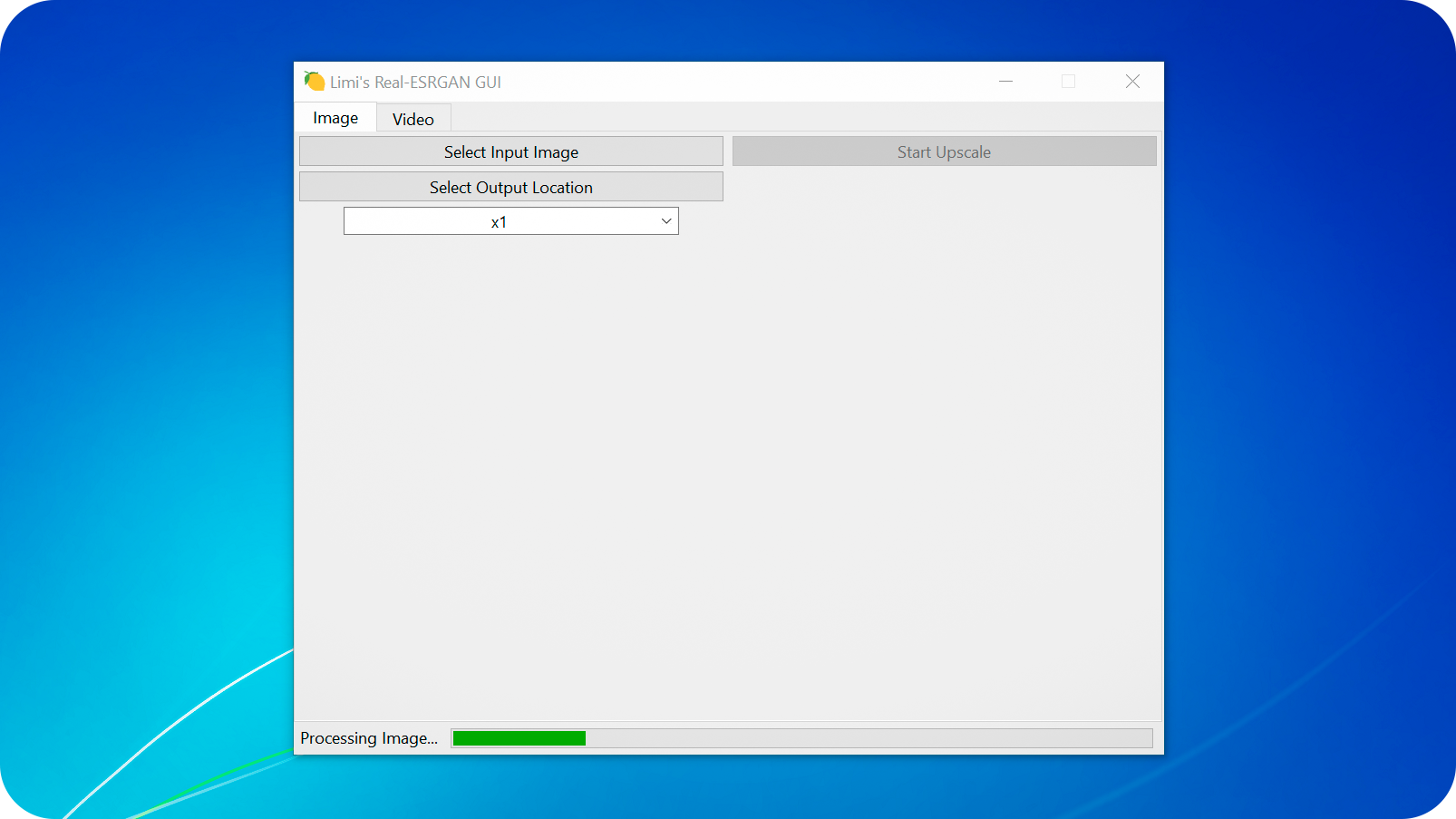Maximize the application window
This screenshot has height=819, width=1456.
(1068, 82)
